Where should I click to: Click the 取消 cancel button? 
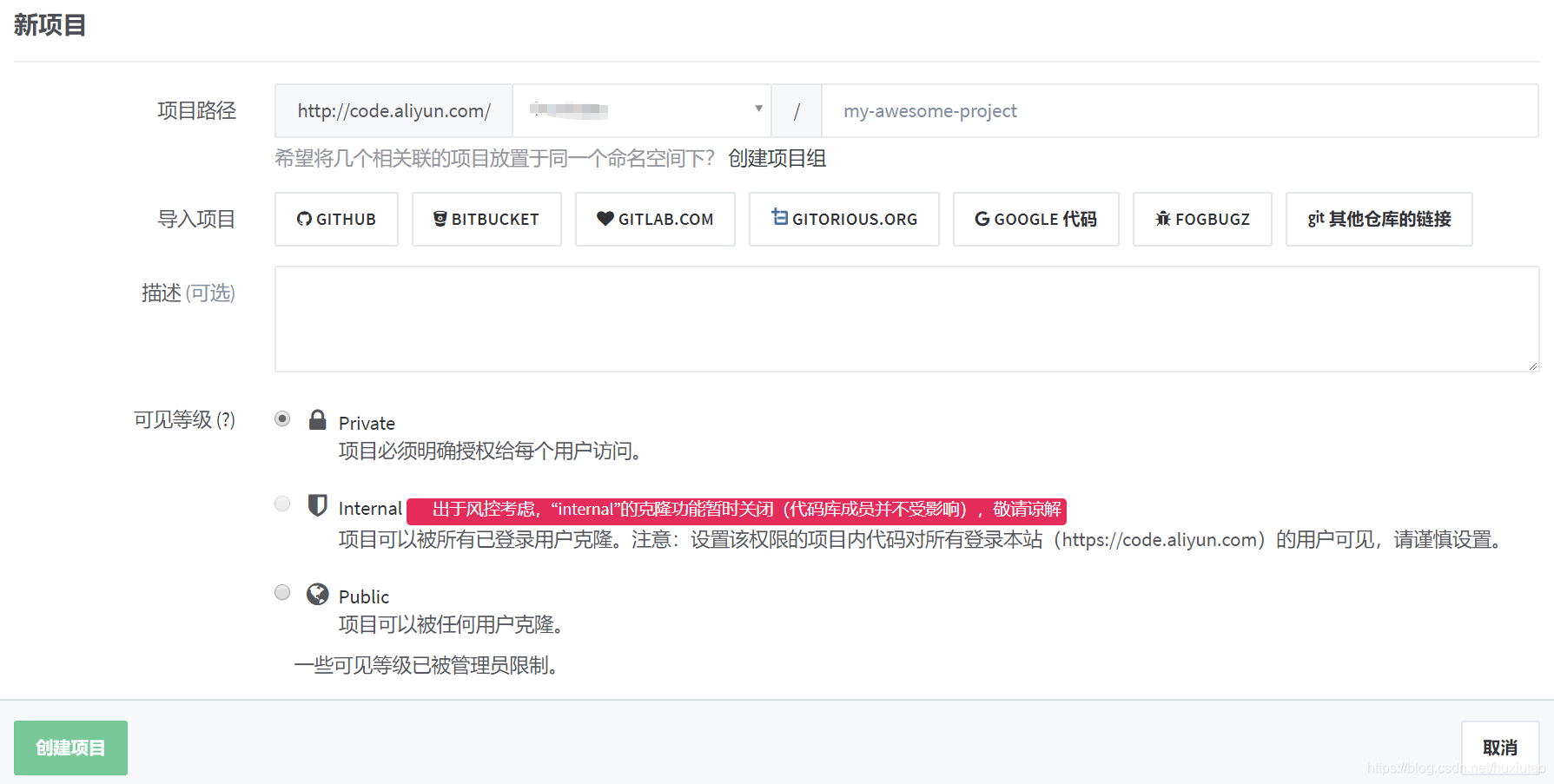pos(1500,748)
